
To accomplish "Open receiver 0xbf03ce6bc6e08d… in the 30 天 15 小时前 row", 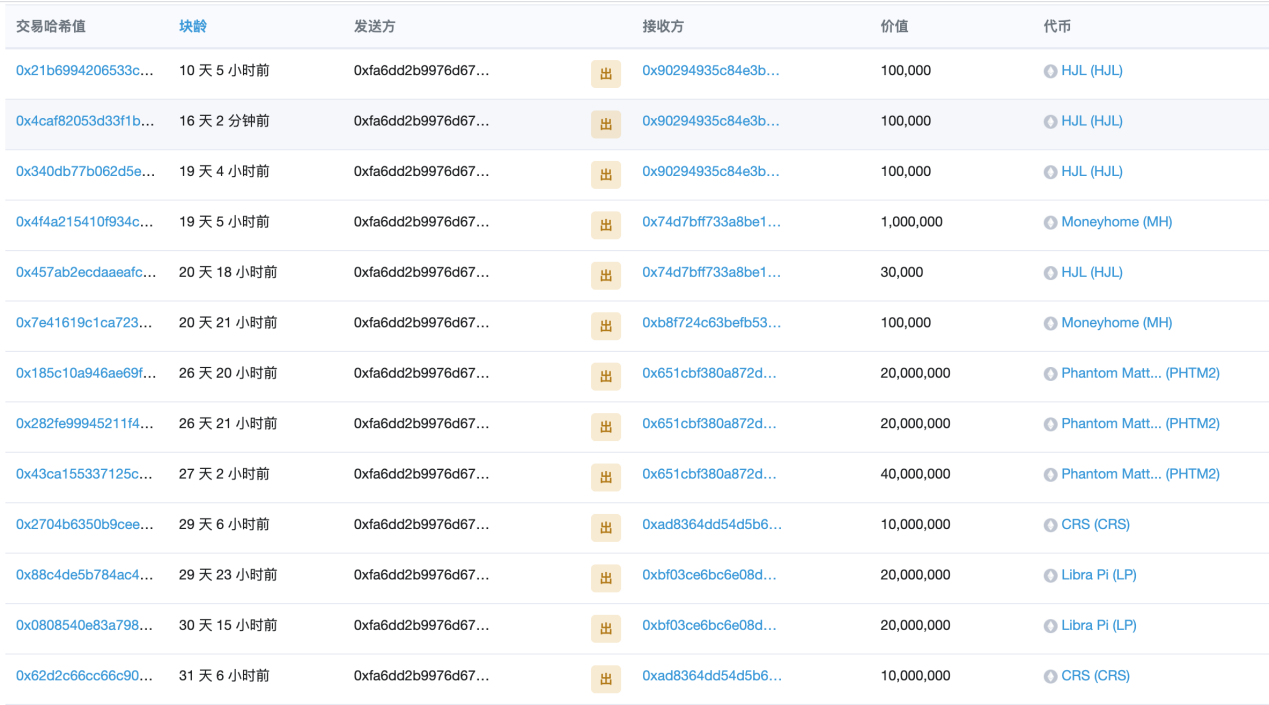I will pos(709,625).
